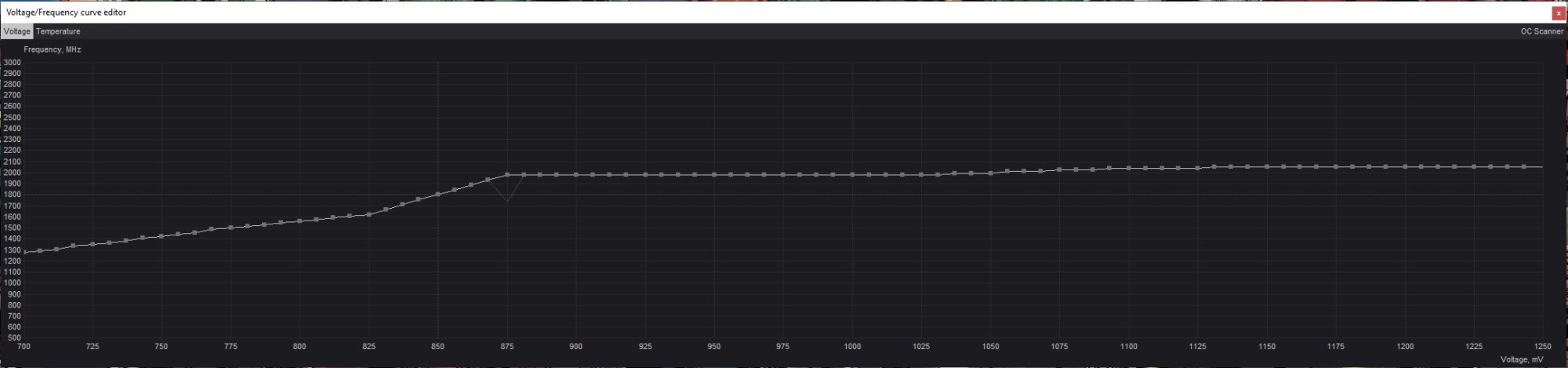
Task: Select the curve point at 925 mV
Action: pos(645,175)
